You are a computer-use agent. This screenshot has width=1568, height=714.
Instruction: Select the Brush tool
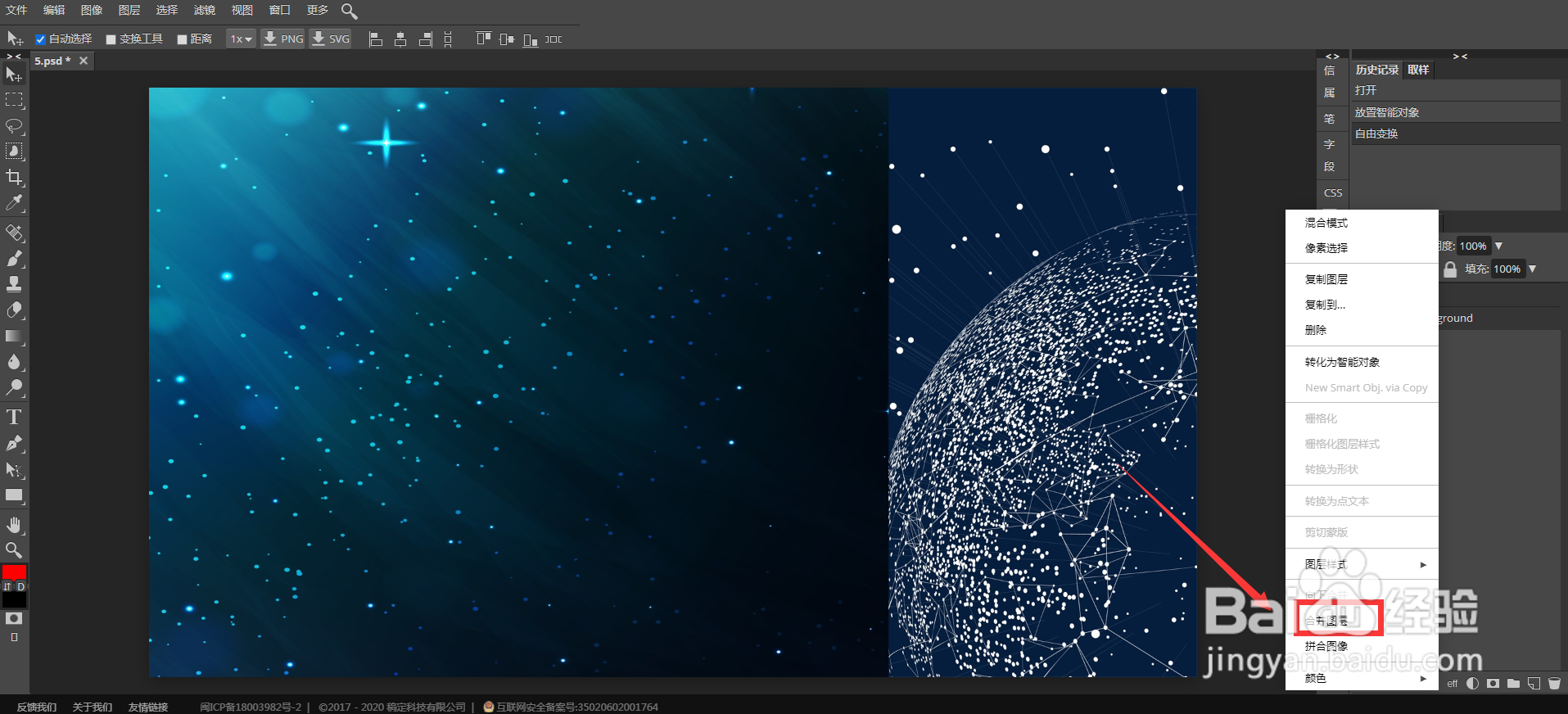coord(14,259)
